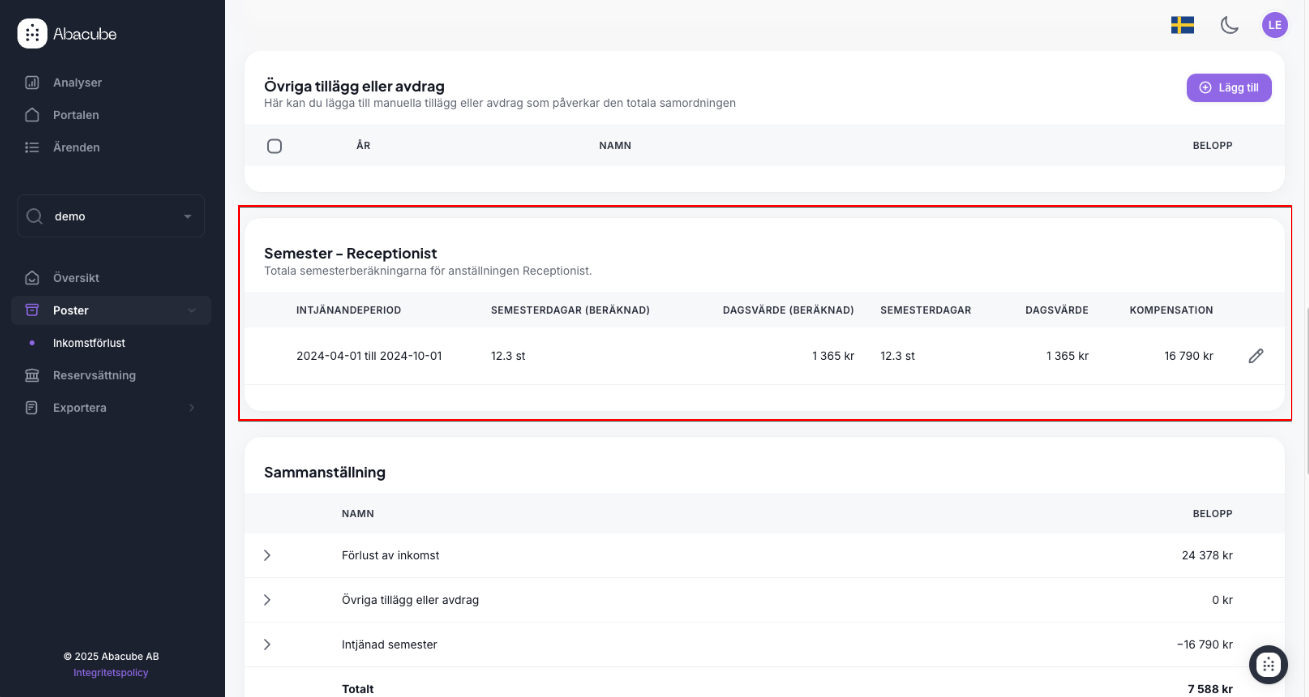Click the Reservsättning bank icon
The width and height of the screenshot is (1309, 697).
pos(32,376)
